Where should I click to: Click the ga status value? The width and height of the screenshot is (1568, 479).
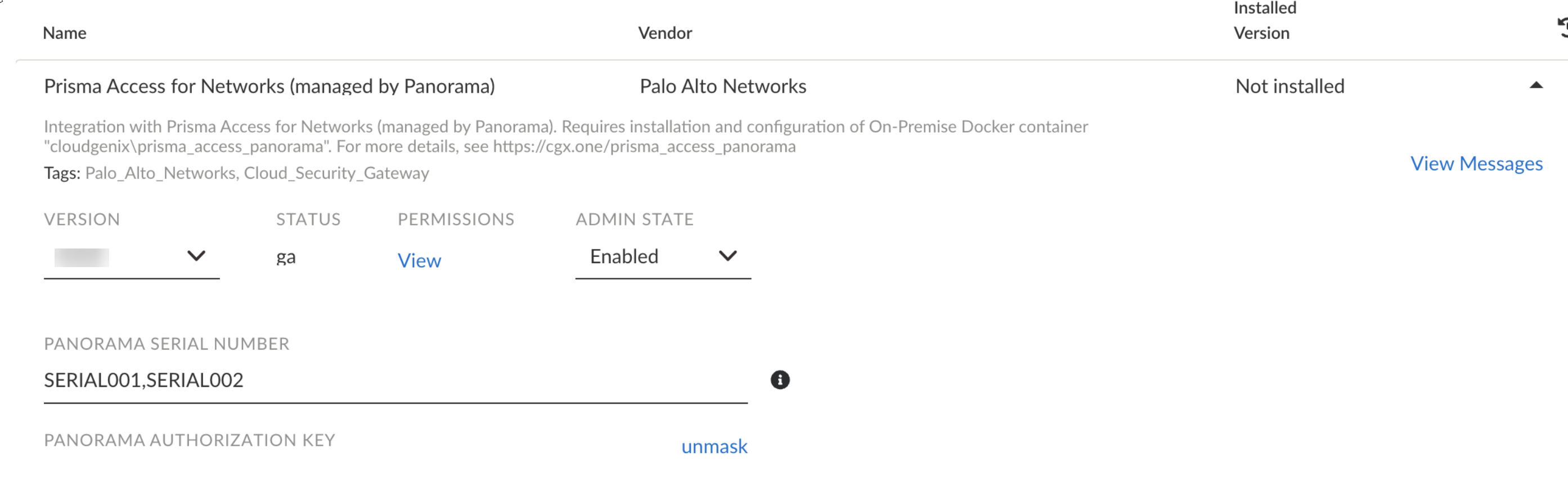[x=285, y=257]
